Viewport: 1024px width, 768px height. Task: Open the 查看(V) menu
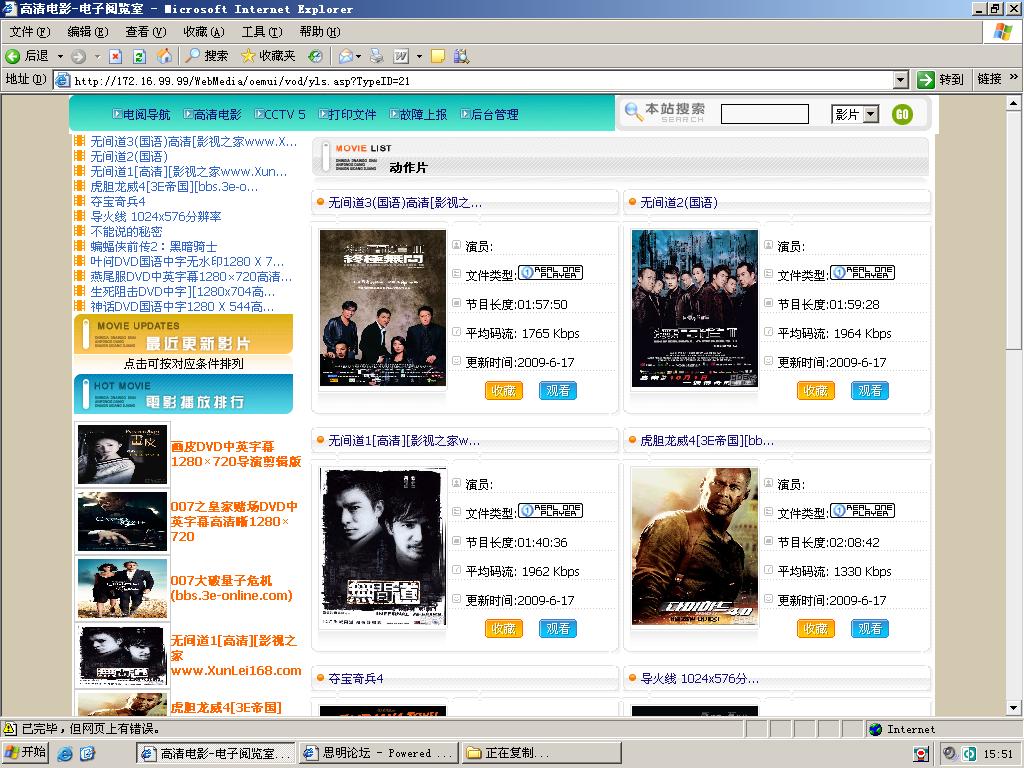click(146, 31)
